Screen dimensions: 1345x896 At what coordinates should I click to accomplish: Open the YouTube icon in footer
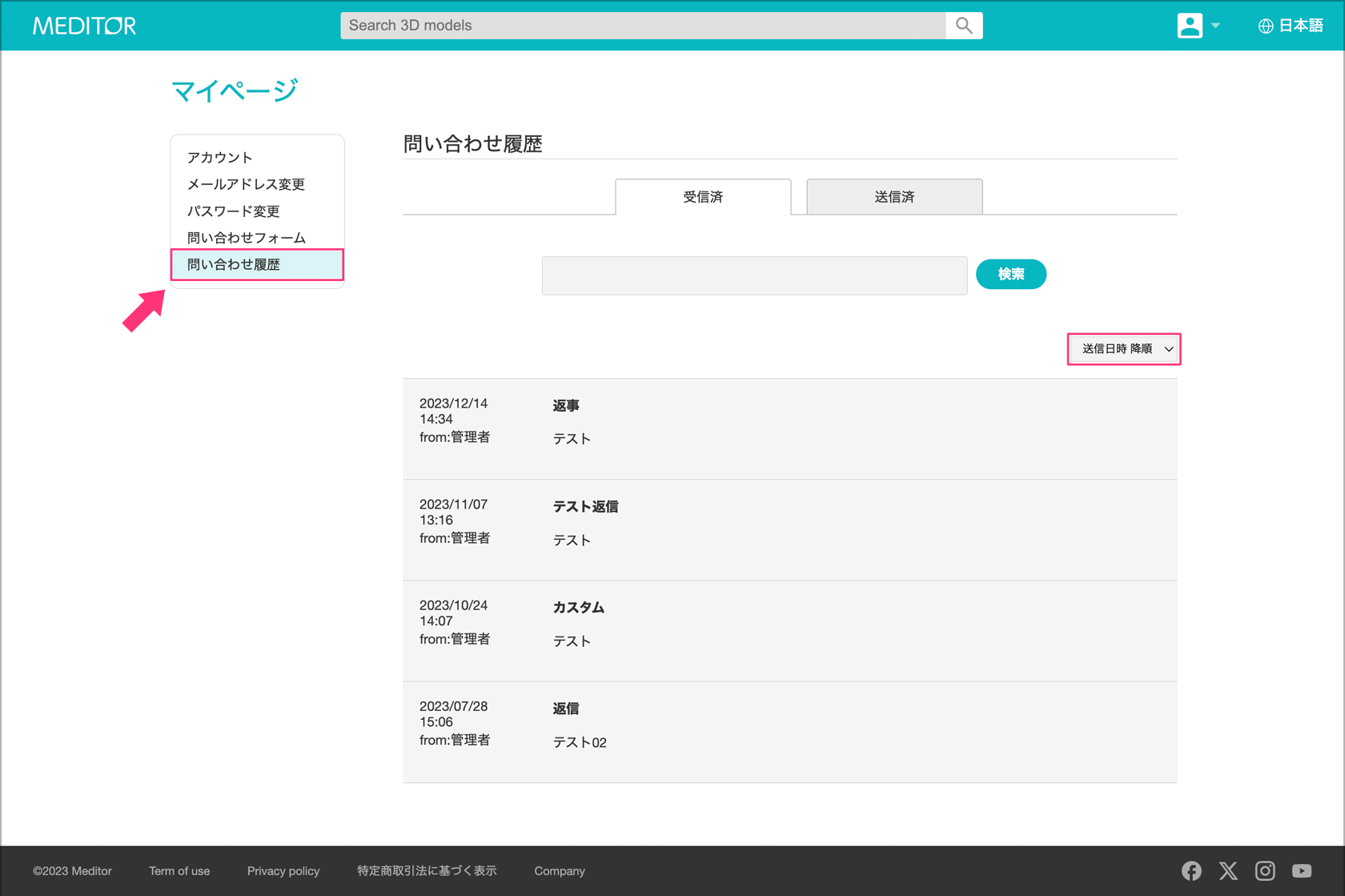(x=1302, y=870)
